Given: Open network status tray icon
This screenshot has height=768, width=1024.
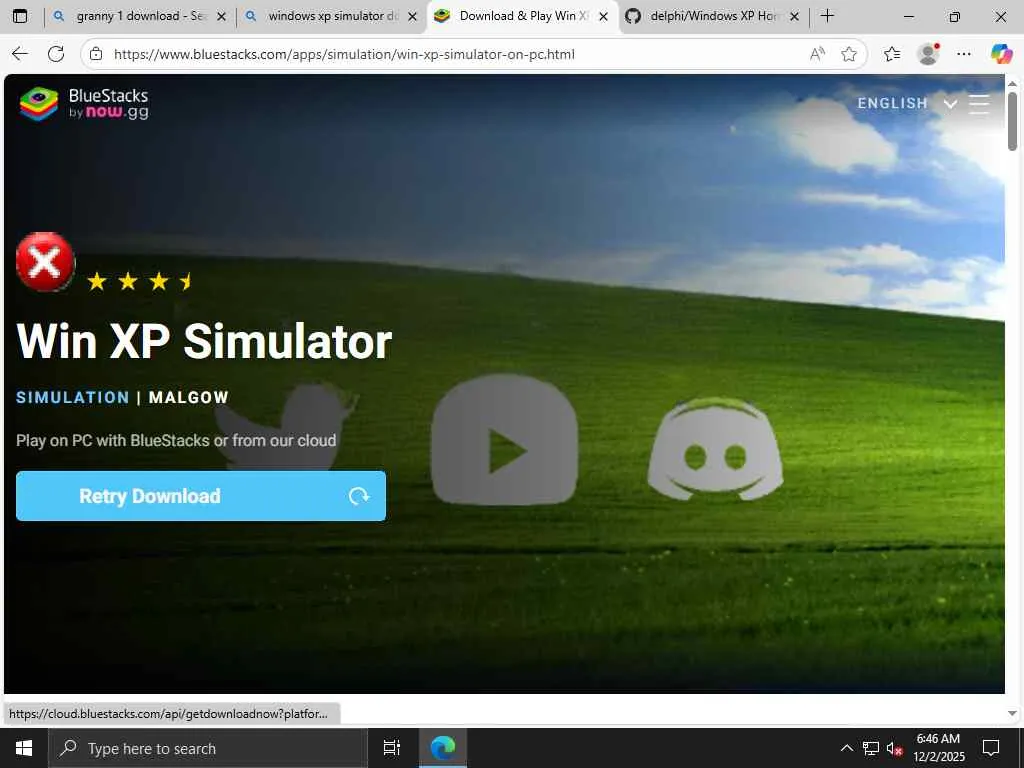Looking at the screenshot, I should coord(871,748).
